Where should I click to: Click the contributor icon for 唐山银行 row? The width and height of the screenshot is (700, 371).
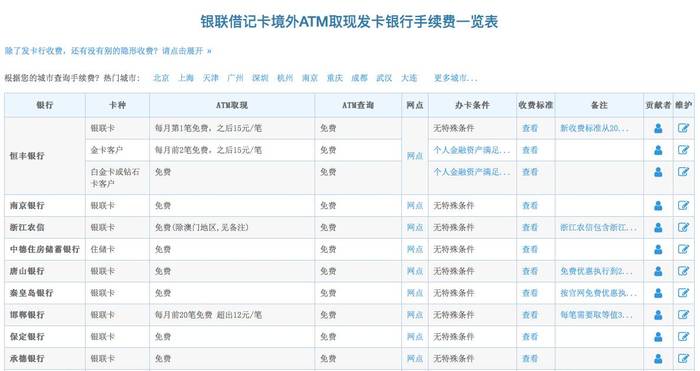point(658,271)
